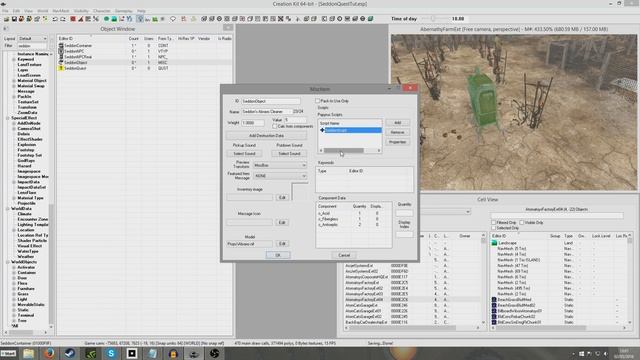
Task: Click Add script button
Action: [398, 123]
